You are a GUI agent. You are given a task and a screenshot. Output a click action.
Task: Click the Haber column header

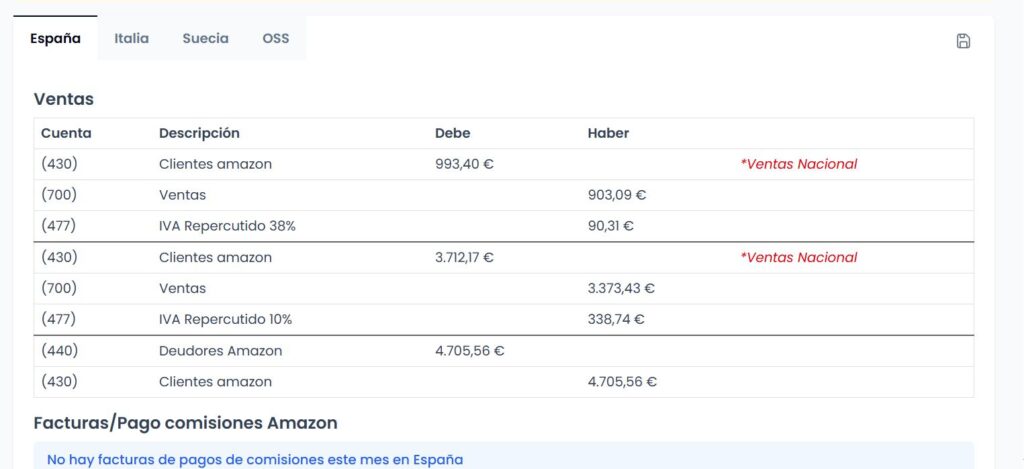(608, 133)
